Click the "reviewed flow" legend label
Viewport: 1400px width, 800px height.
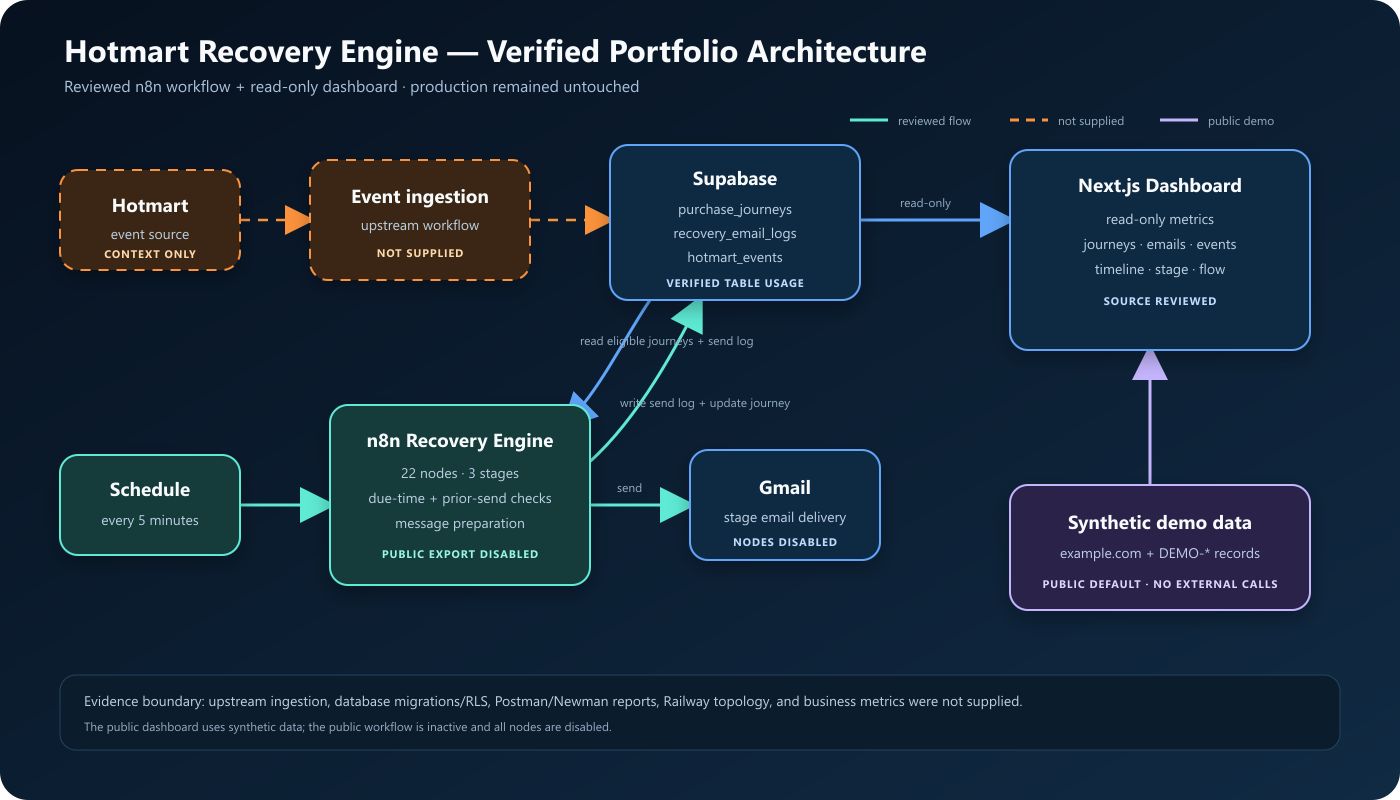point(934,121)
